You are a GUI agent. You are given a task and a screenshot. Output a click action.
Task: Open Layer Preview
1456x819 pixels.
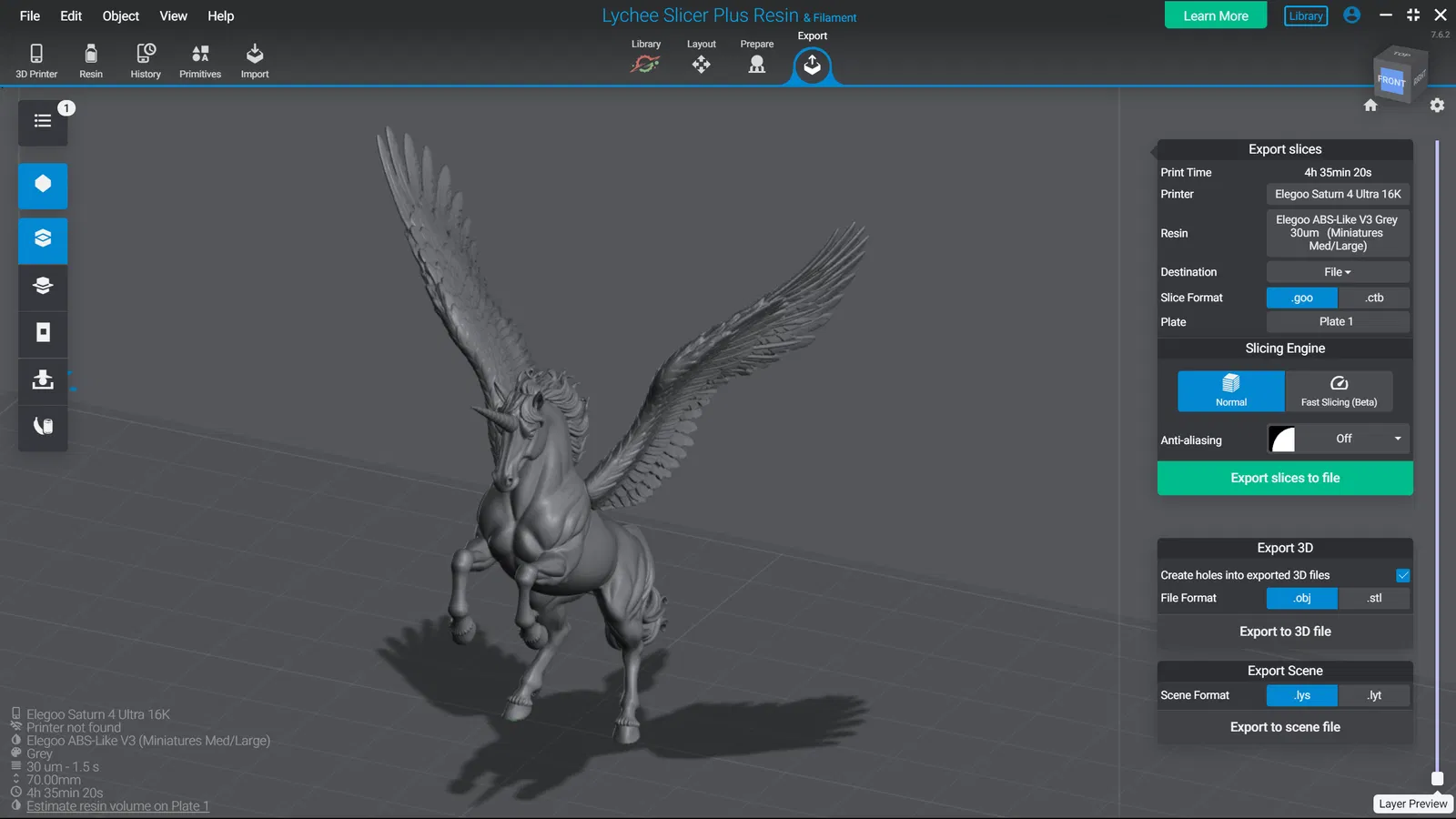tap(1412, 804)
